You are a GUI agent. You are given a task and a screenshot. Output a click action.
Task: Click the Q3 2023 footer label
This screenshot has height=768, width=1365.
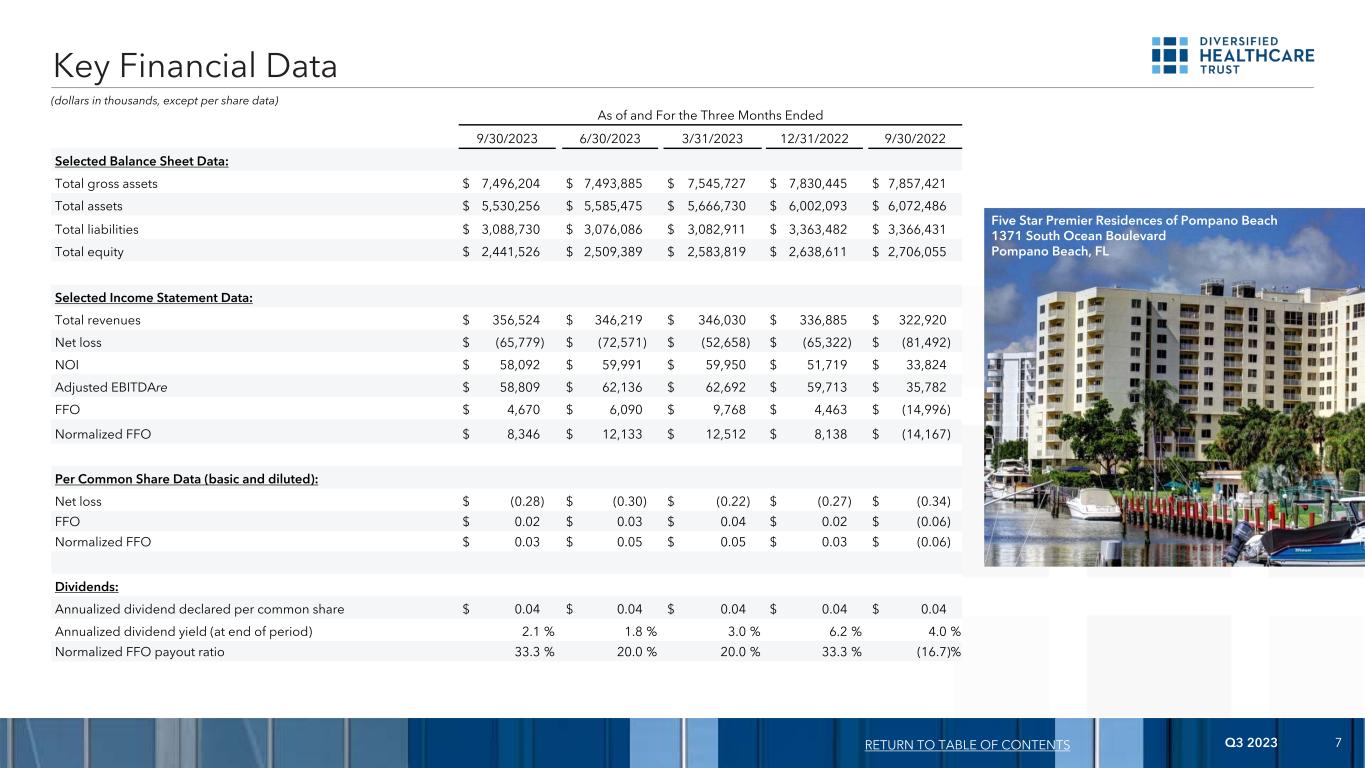1250,743
